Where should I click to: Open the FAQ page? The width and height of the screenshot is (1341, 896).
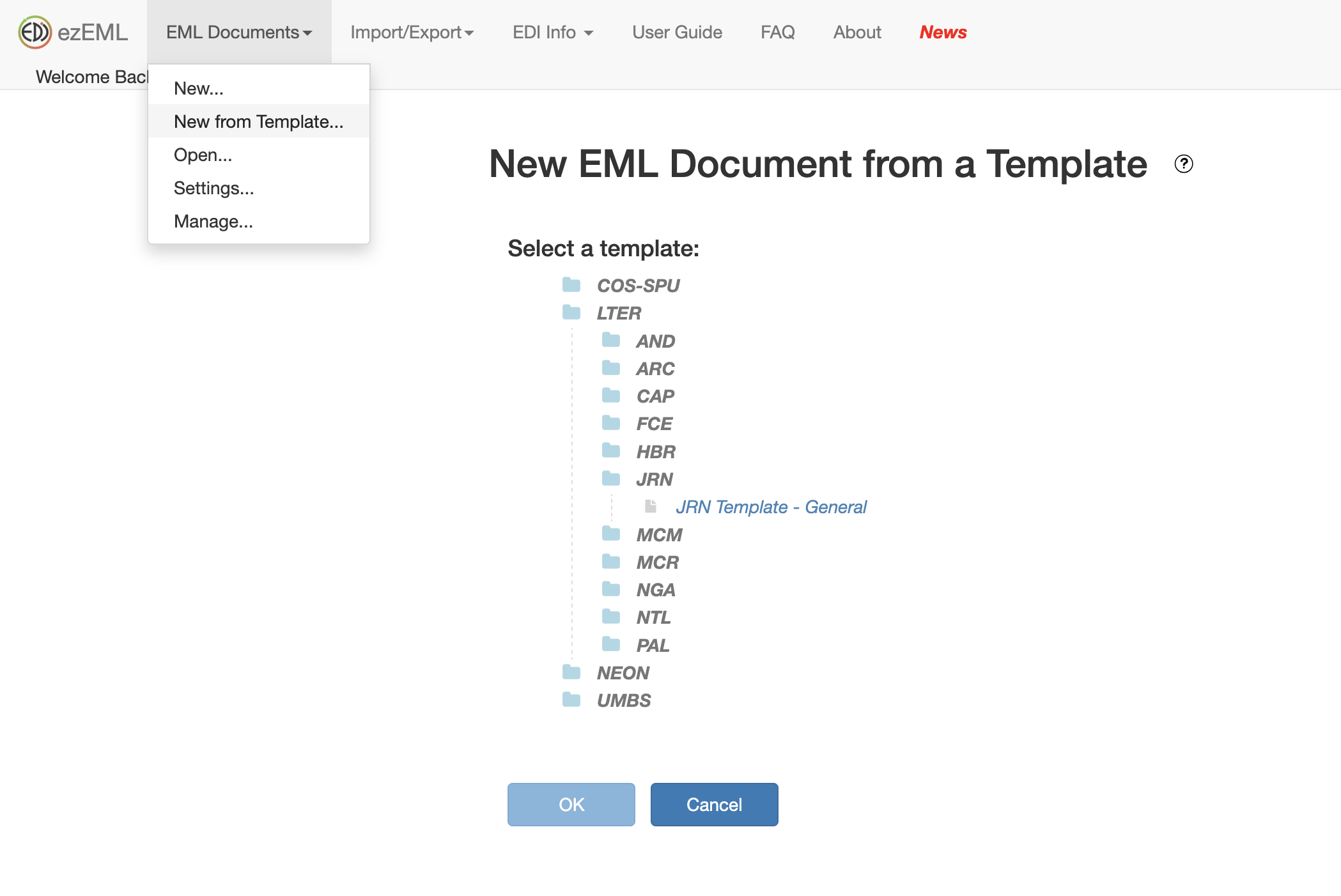(777, 32)
